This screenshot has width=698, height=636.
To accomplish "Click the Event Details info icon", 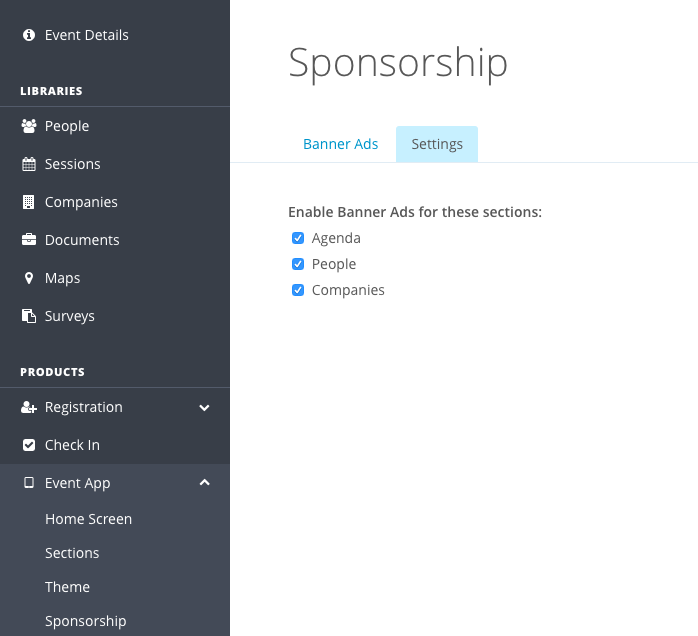I will [29, 35].
